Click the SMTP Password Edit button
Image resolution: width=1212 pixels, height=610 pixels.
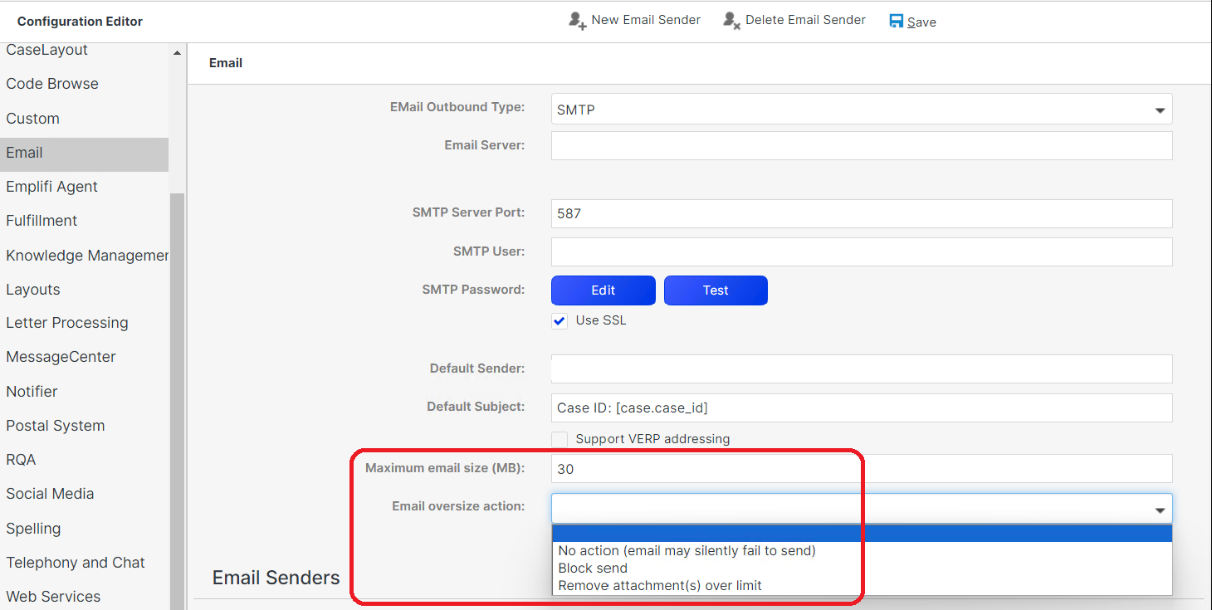(603, 291)
